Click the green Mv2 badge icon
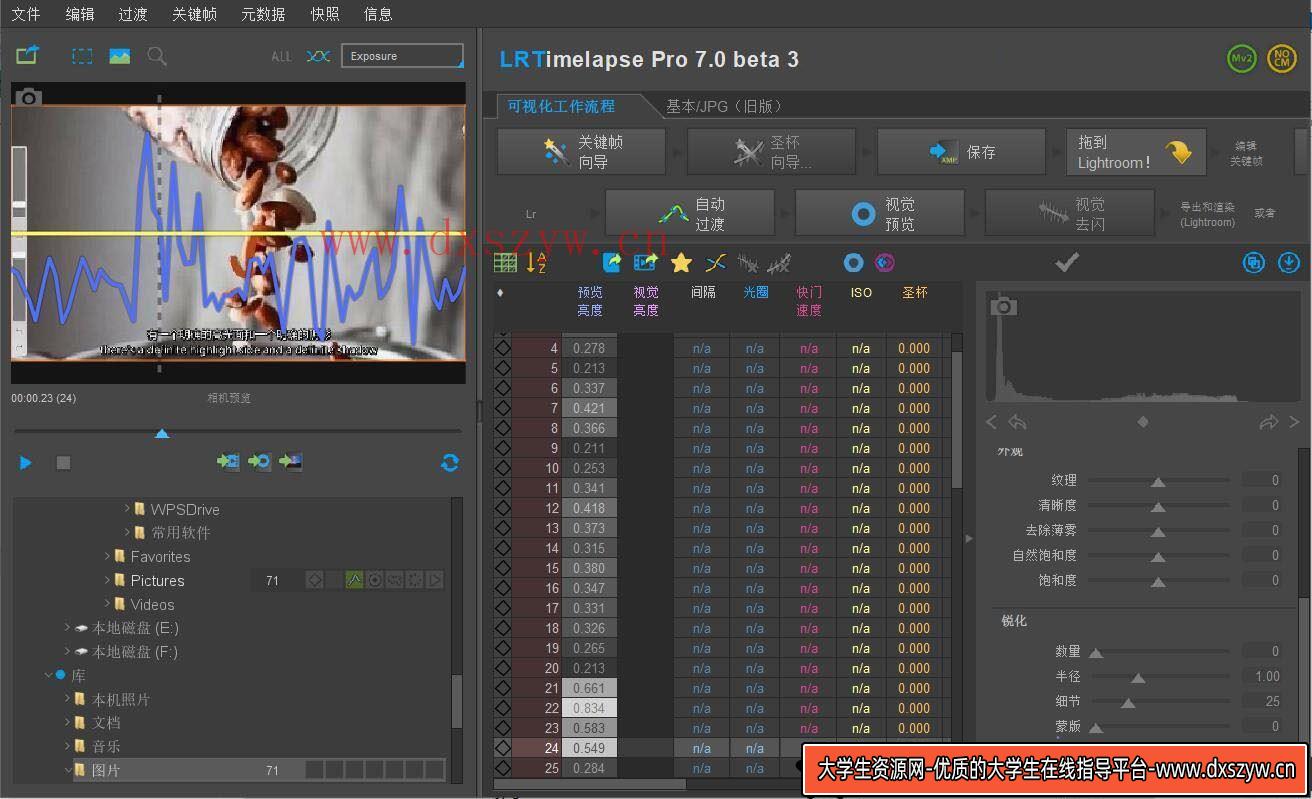 point(1241,59)
